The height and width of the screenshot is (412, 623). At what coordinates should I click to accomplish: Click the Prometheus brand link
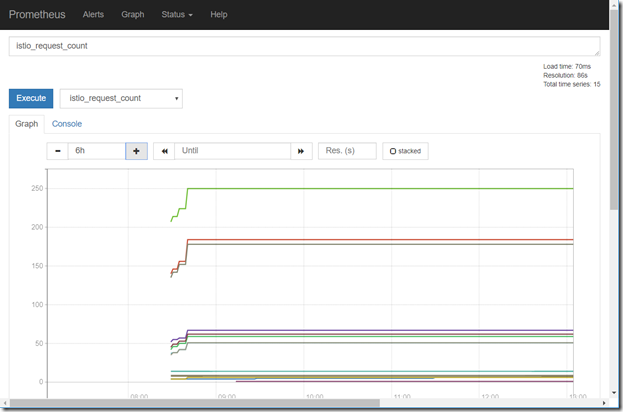(38, 15)
